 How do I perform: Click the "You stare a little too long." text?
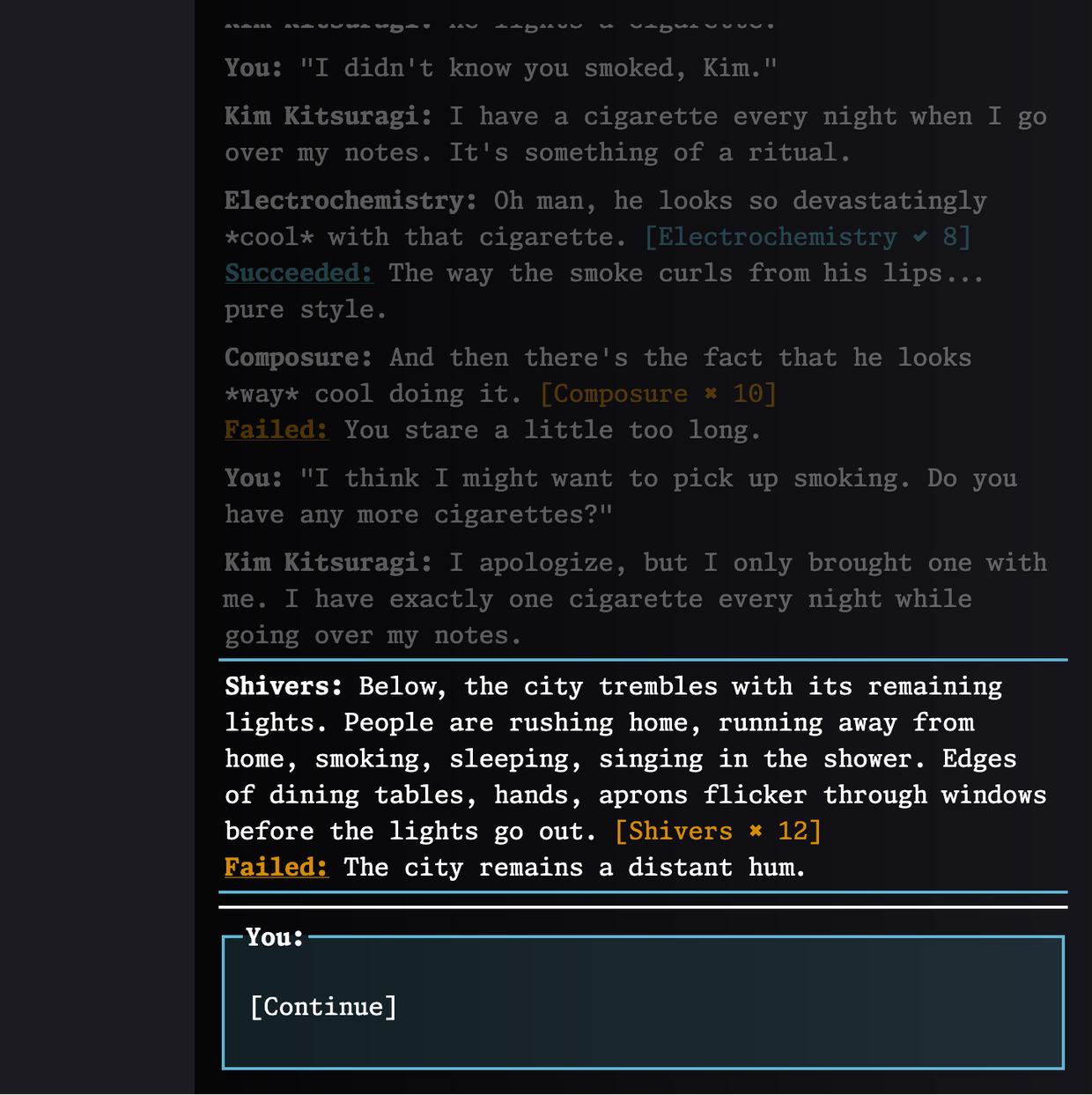click(x=552, y=430)
